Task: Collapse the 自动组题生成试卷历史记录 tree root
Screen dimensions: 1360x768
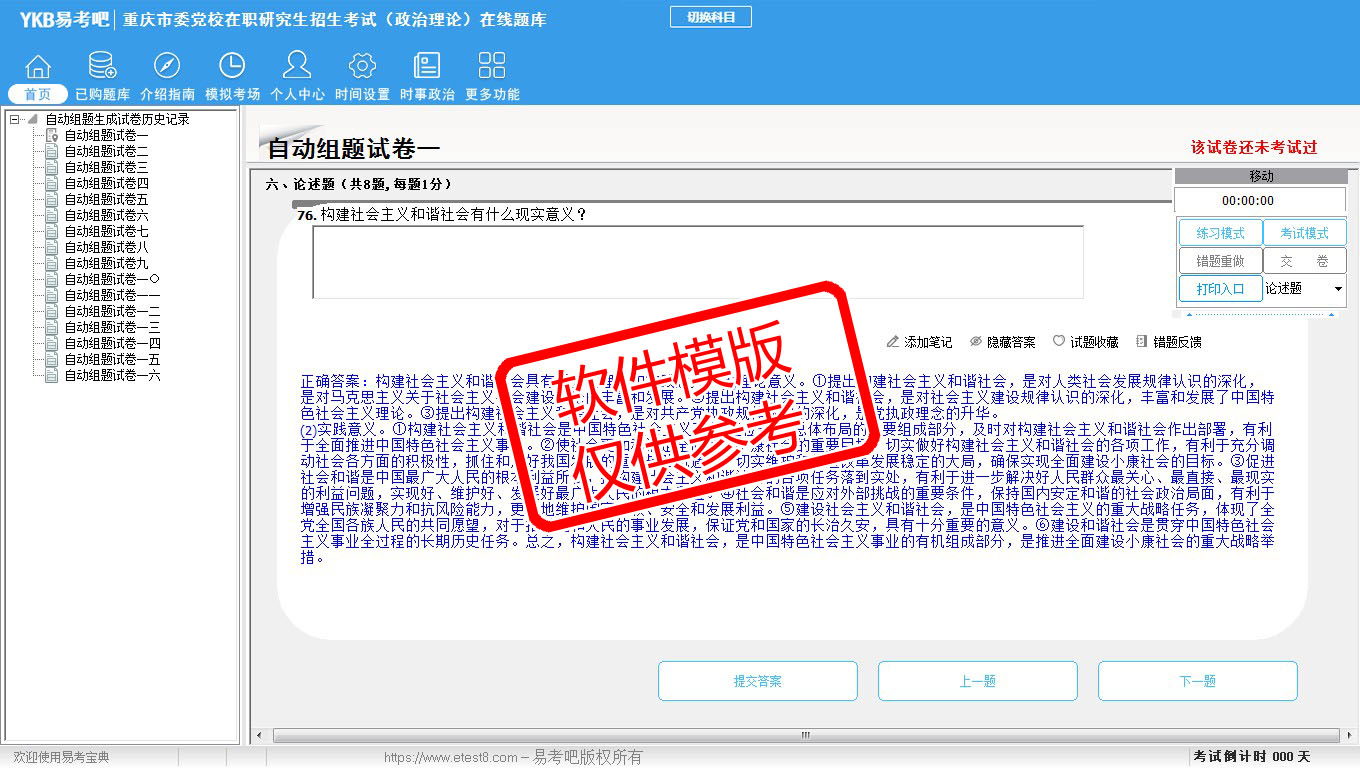Action: [15, 119]
